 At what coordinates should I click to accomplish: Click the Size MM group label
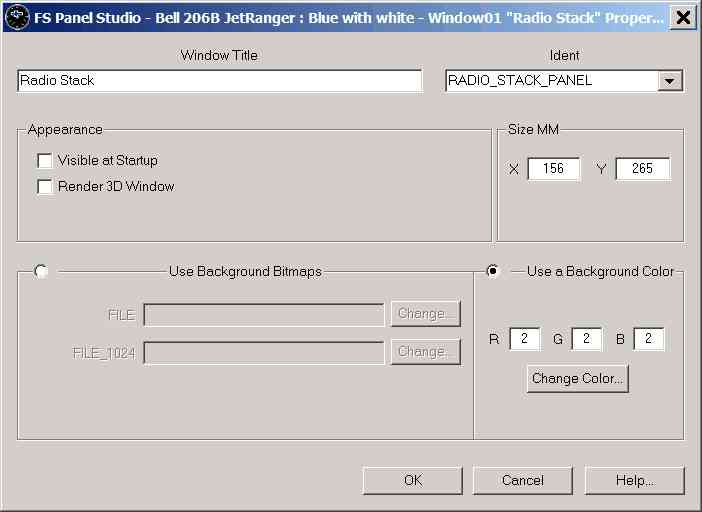tap(533, 130)
